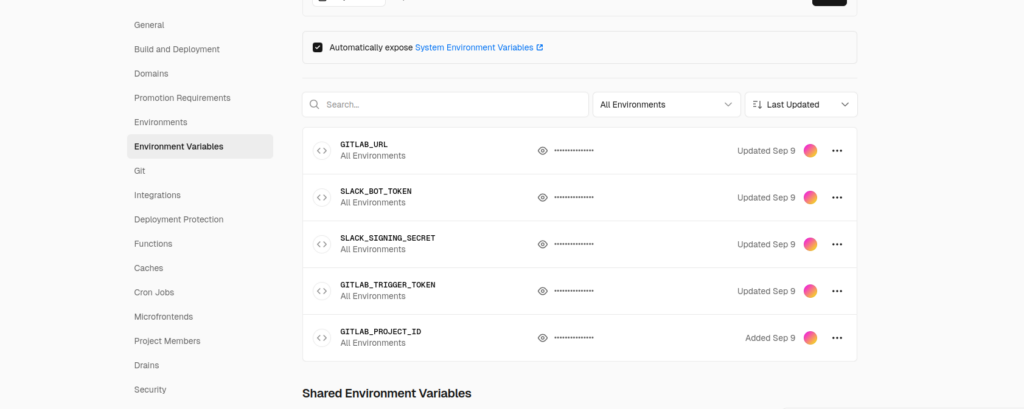The image size is (1024, 409).
Task: Show the SLACK_SIGNING_SECRET hidden value
Action: coord(543,244)
